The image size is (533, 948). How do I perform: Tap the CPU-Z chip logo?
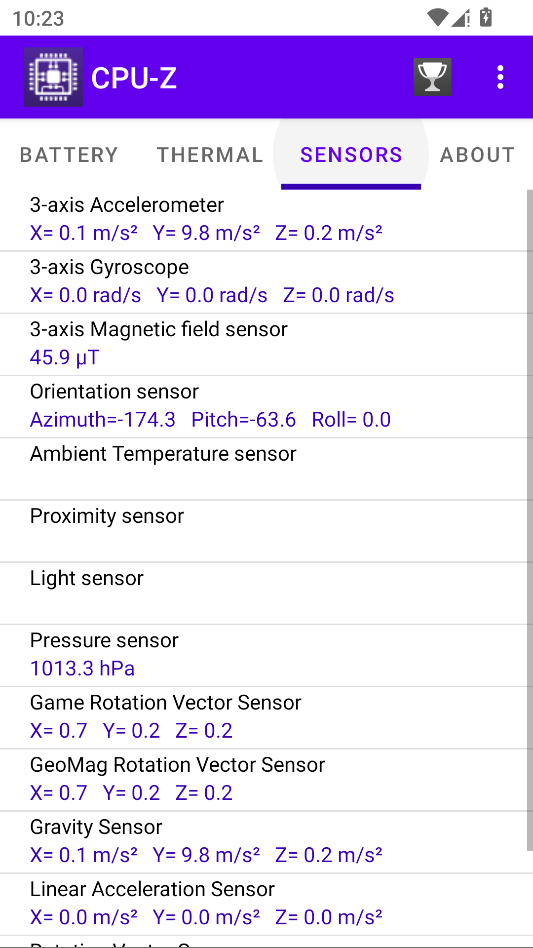(53, 77)
